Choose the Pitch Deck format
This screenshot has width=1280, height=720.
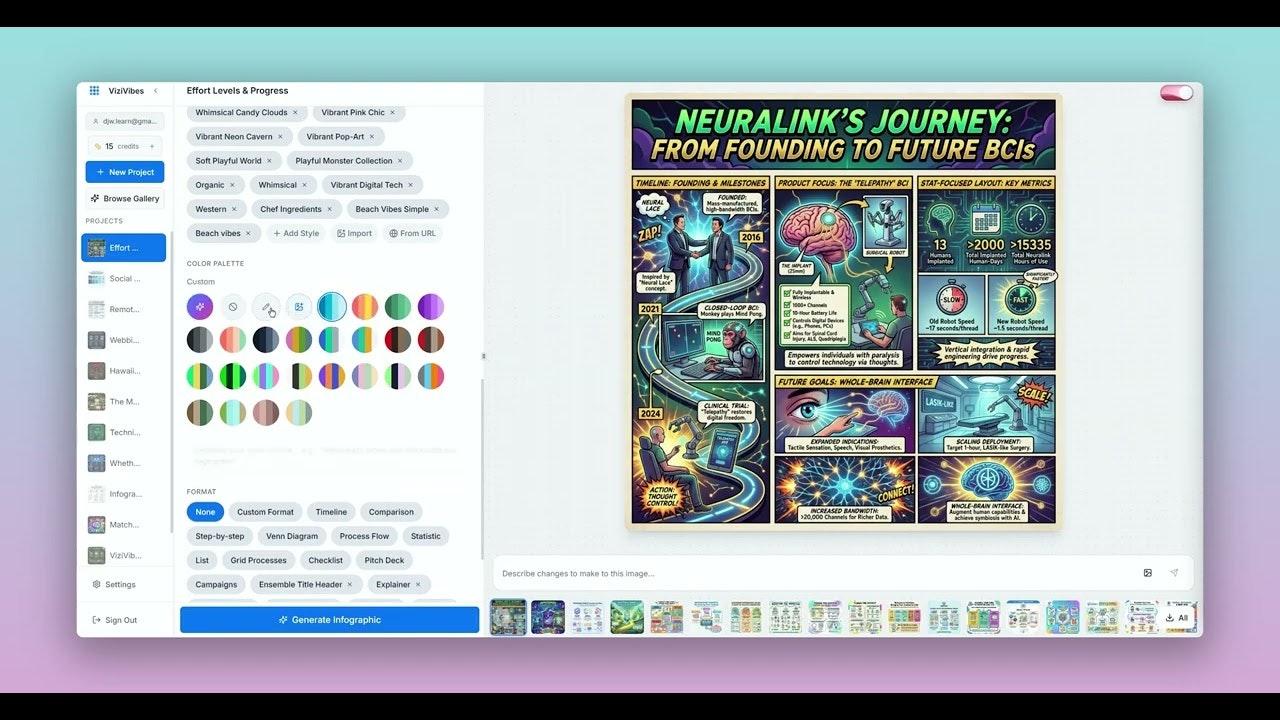[x=384, y=560]
